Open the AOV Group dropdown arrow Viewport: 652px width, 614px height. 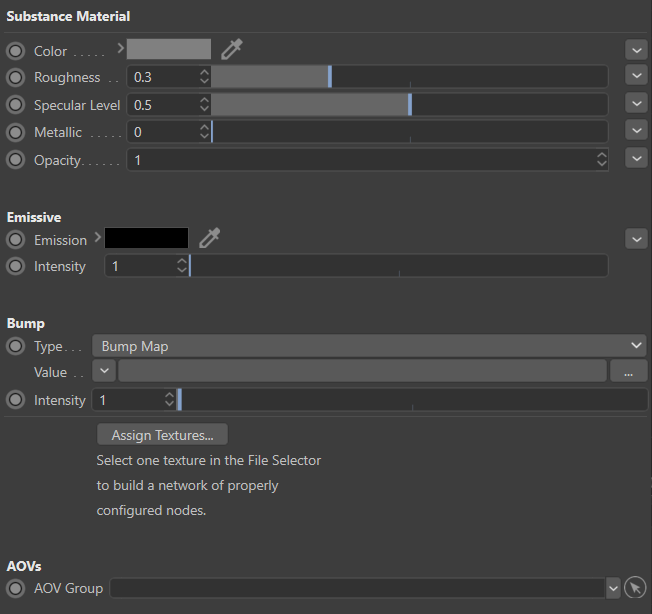point(613,589)
